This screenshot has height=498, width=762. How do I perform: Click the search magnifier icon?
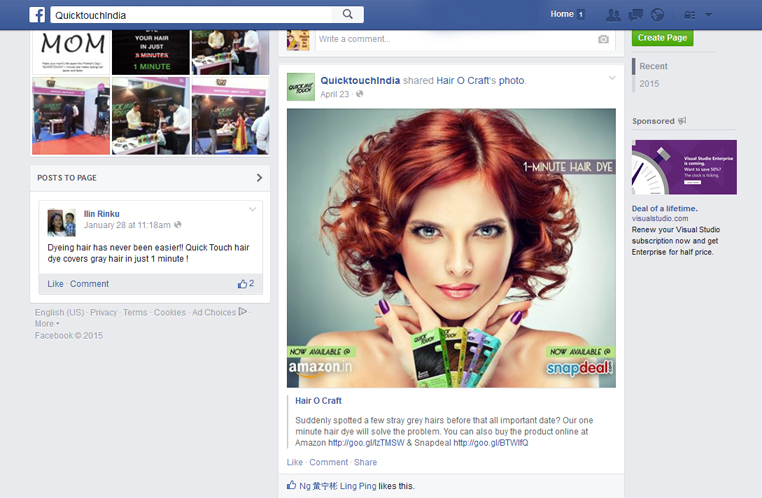(x=348, y=14)
